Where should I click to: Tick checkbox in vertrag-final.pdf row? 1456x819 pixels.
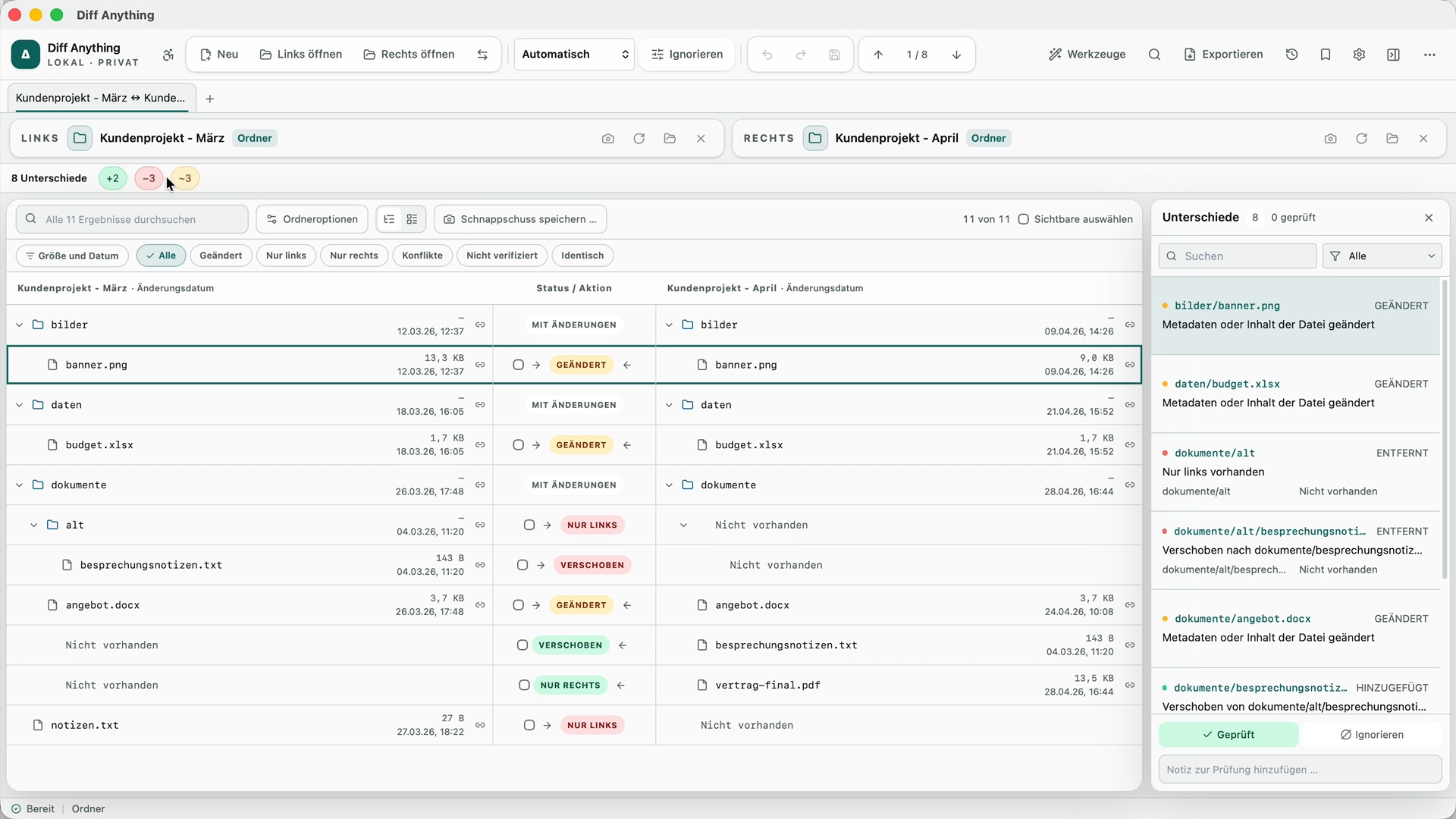[x=524, y=686]
